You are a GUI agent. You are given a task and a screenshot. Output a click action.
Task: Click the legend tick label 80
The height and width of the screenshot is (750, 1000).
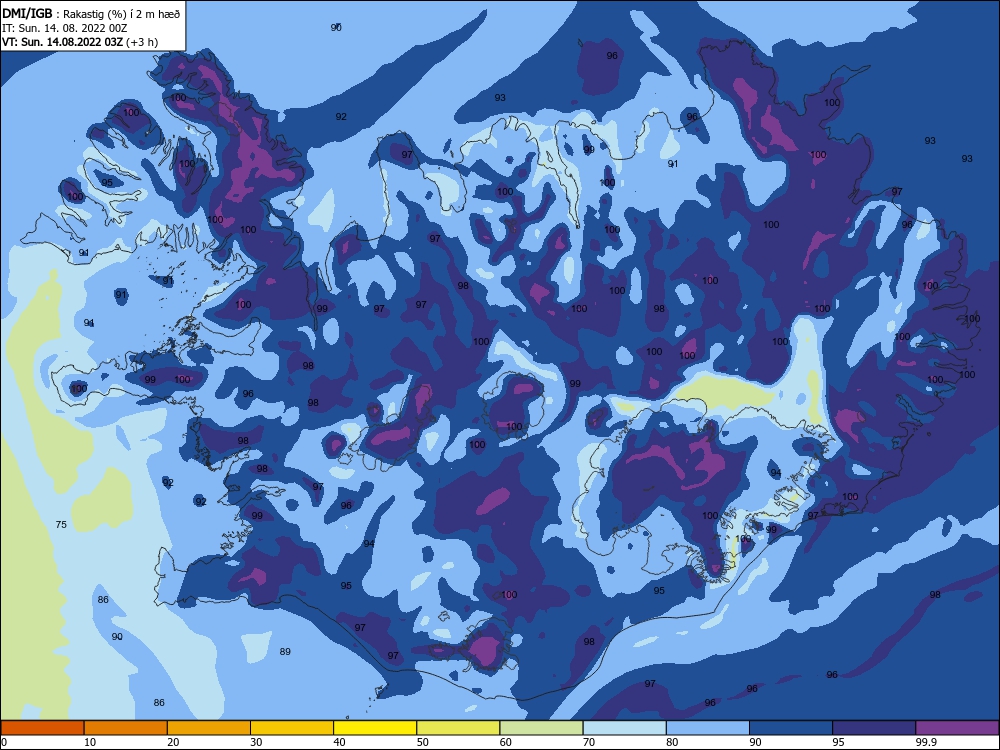[x=672, y=742]
